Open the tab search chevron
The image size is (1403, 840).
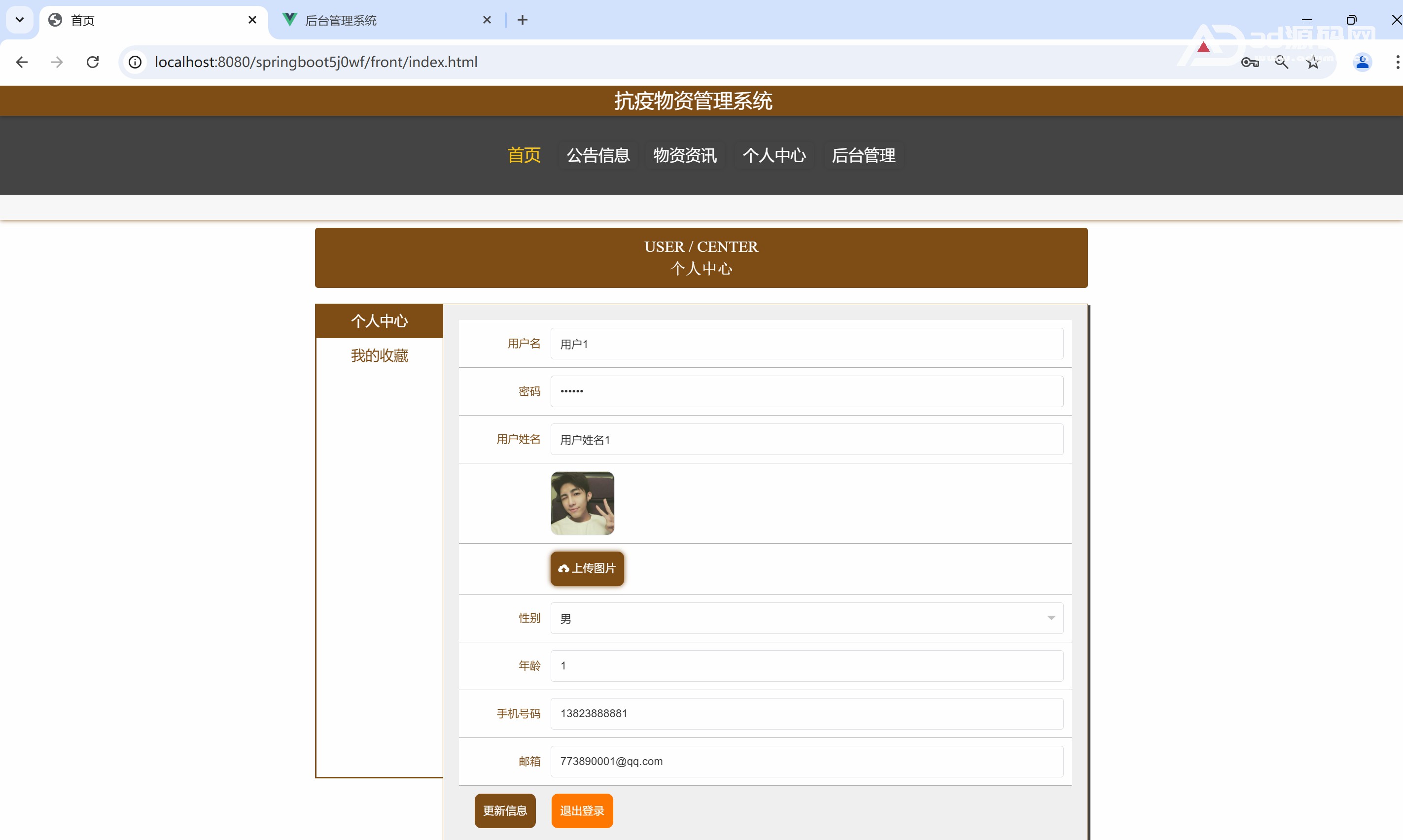(19, 20)
